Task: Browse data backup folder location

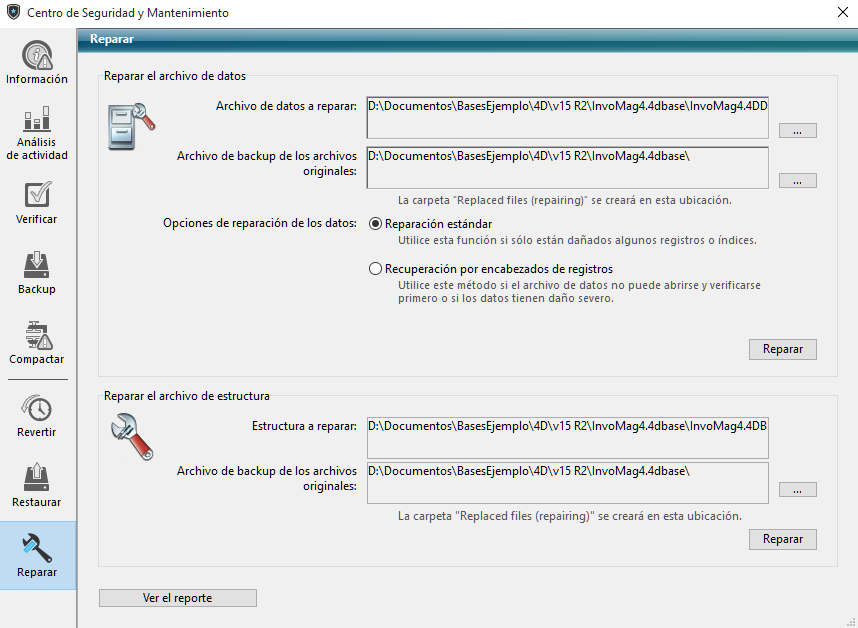Action: pos(797,181)
